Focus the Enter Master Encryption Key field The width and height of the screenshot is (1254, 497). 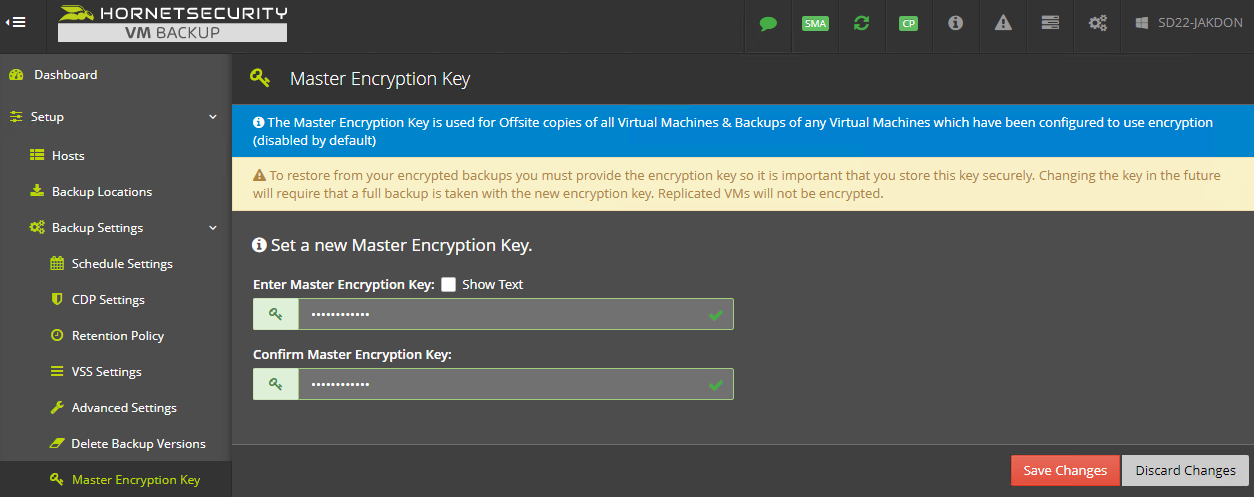pos(493,314)
